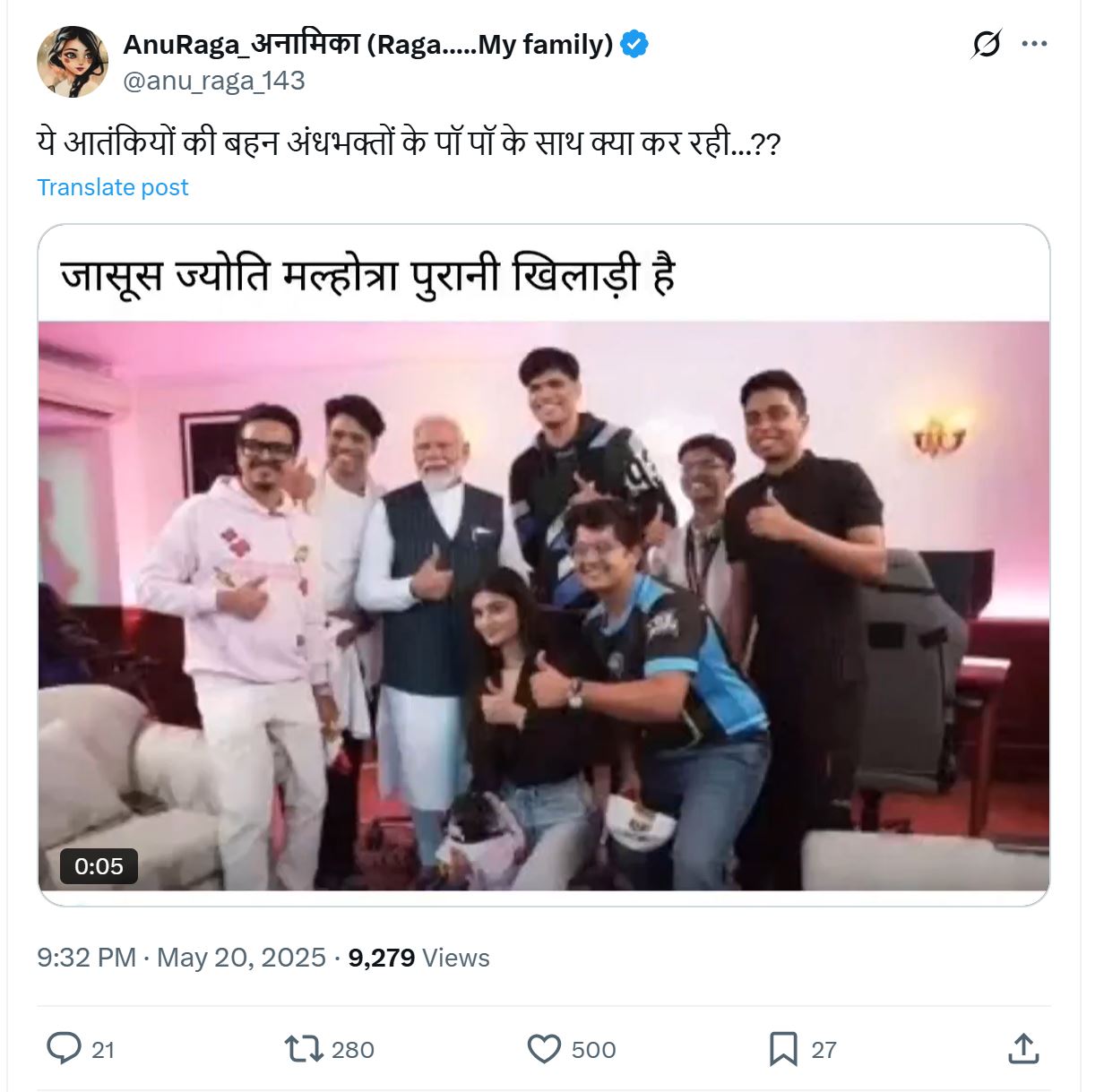Bookmark this post
Viewport: 1104px width, 1092px height.
783,1049
